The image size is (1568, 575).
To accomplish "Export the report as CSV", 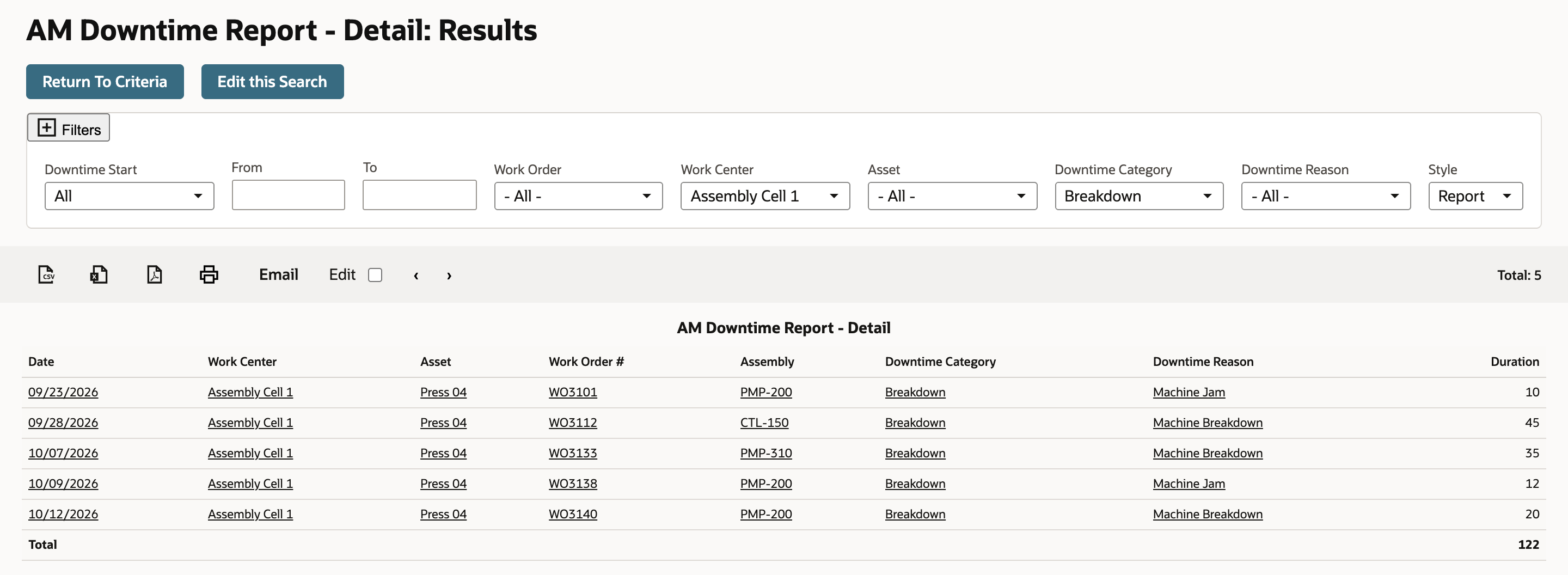I will pos(46,274).
